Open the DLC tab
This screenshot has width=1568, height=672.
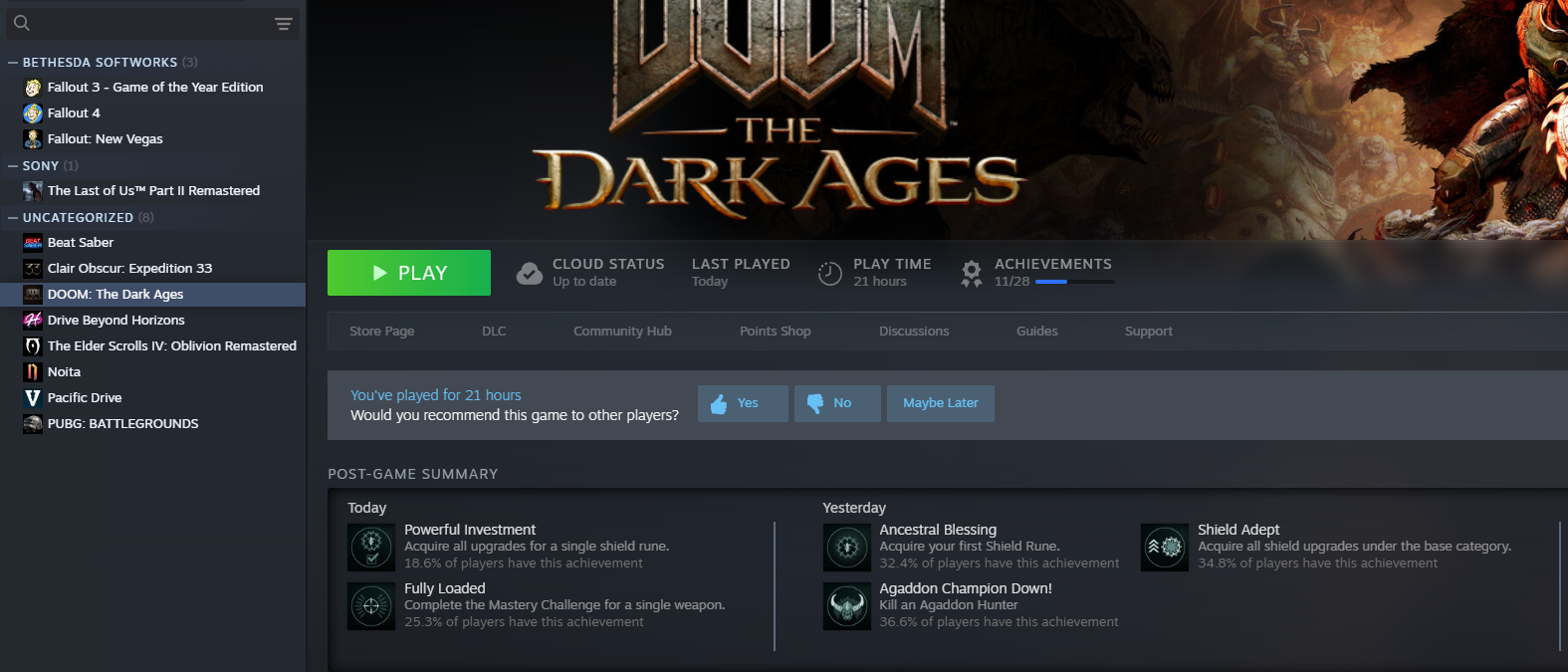pos(494,332)
